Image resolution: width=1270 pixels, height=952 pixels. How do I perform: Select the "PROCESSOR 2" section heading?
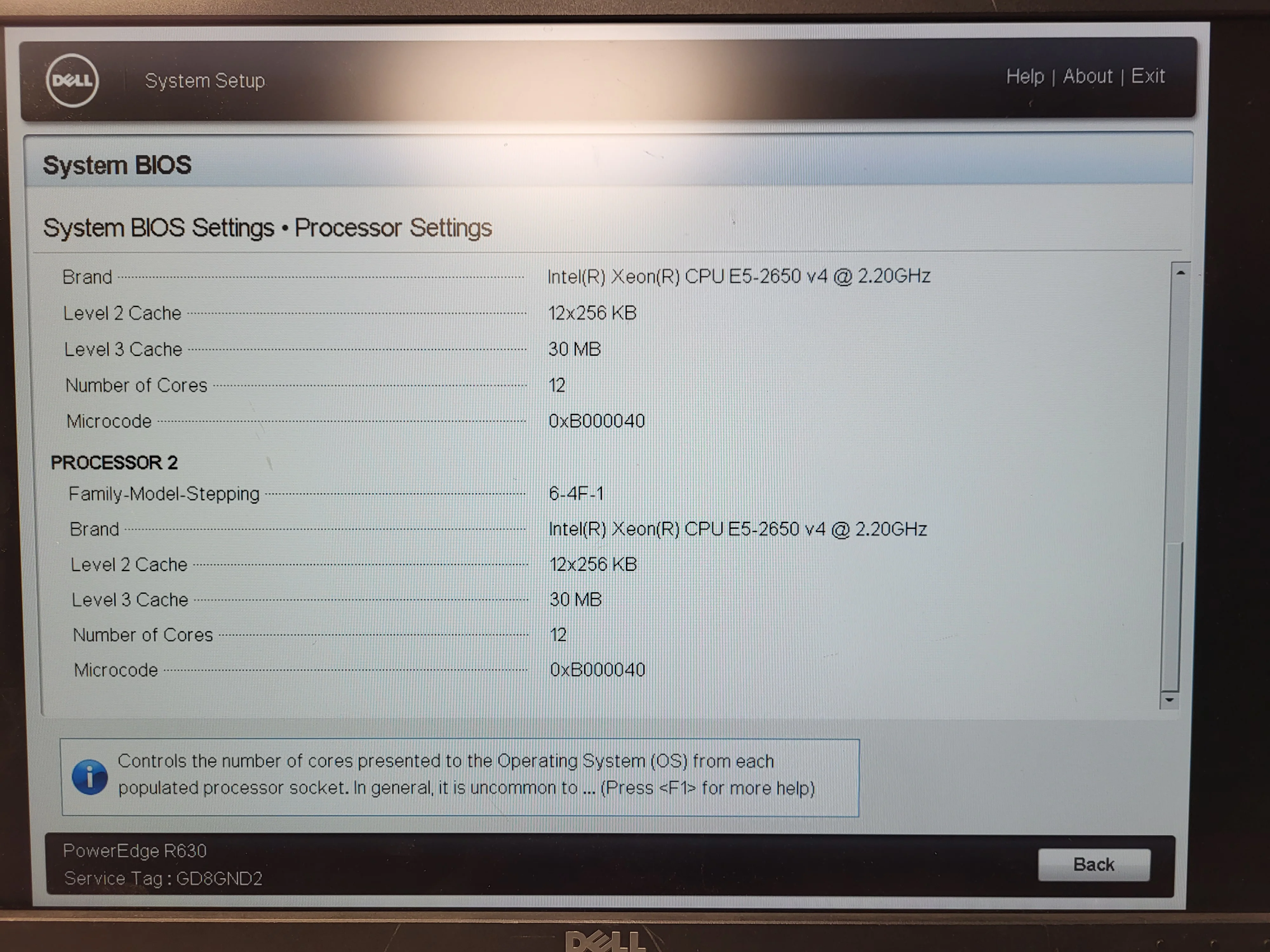pos(114,463)
